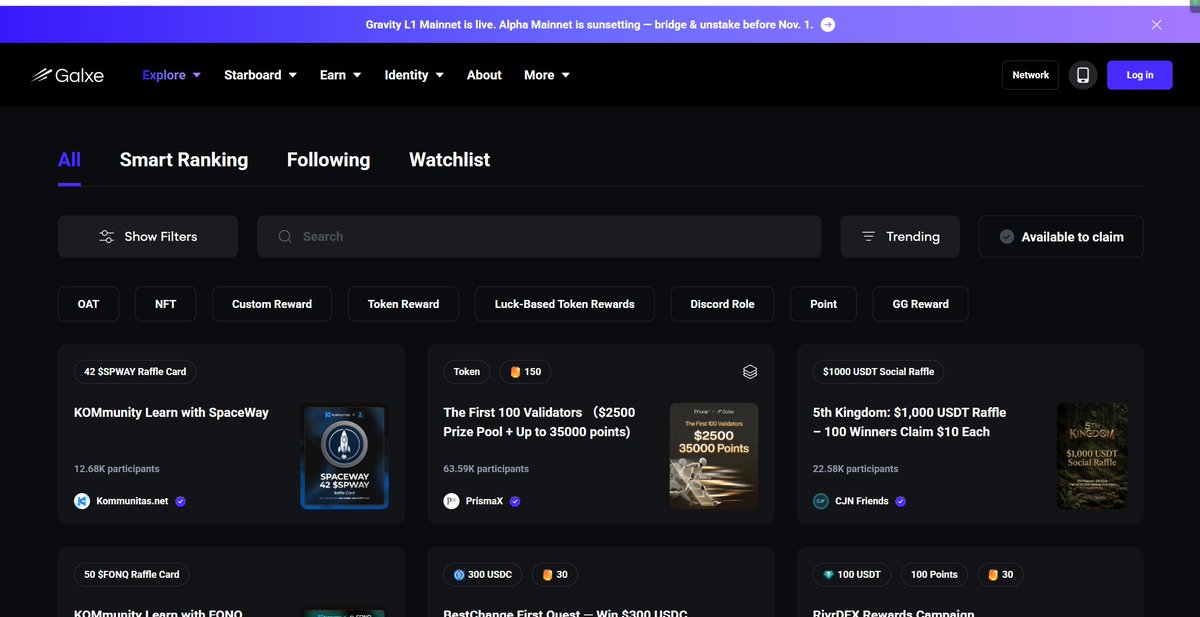Expand the Earn dropdown menu

[x=340, y=75]
